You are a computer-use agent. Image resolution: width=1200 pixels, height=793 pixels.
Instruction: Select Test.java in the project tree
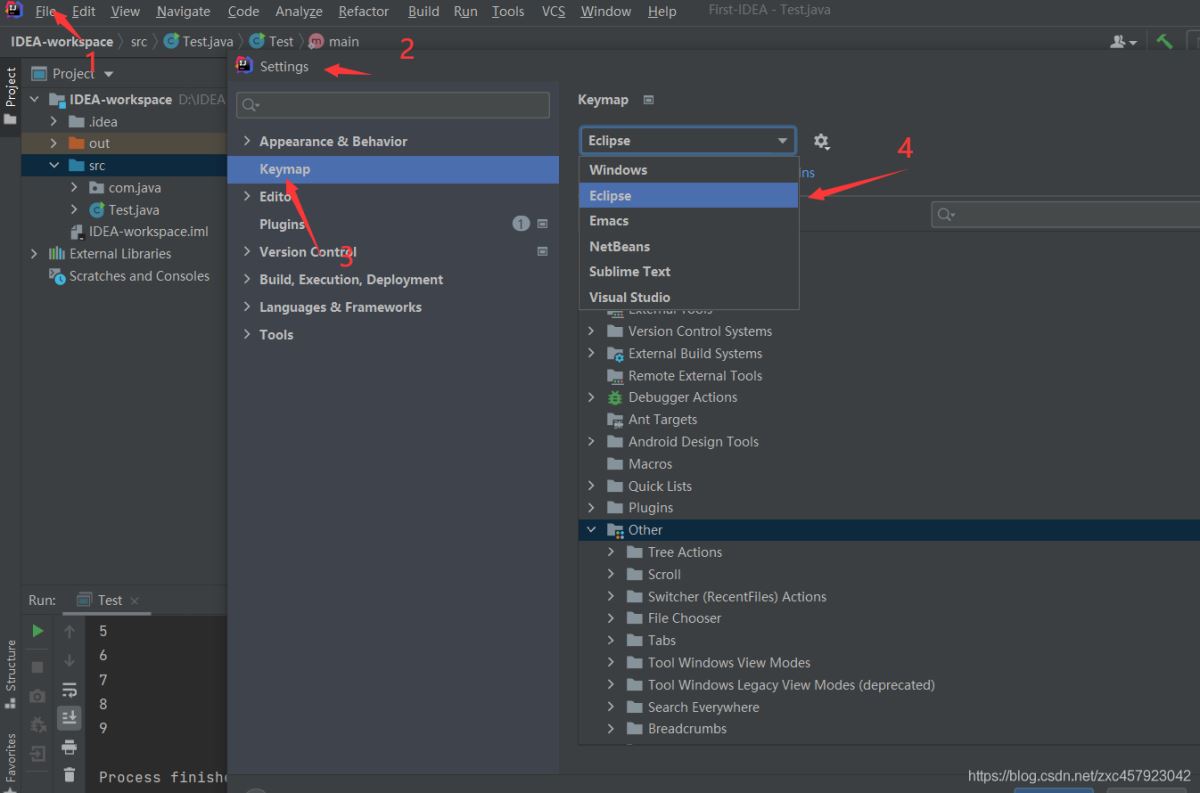coord(134,210)
